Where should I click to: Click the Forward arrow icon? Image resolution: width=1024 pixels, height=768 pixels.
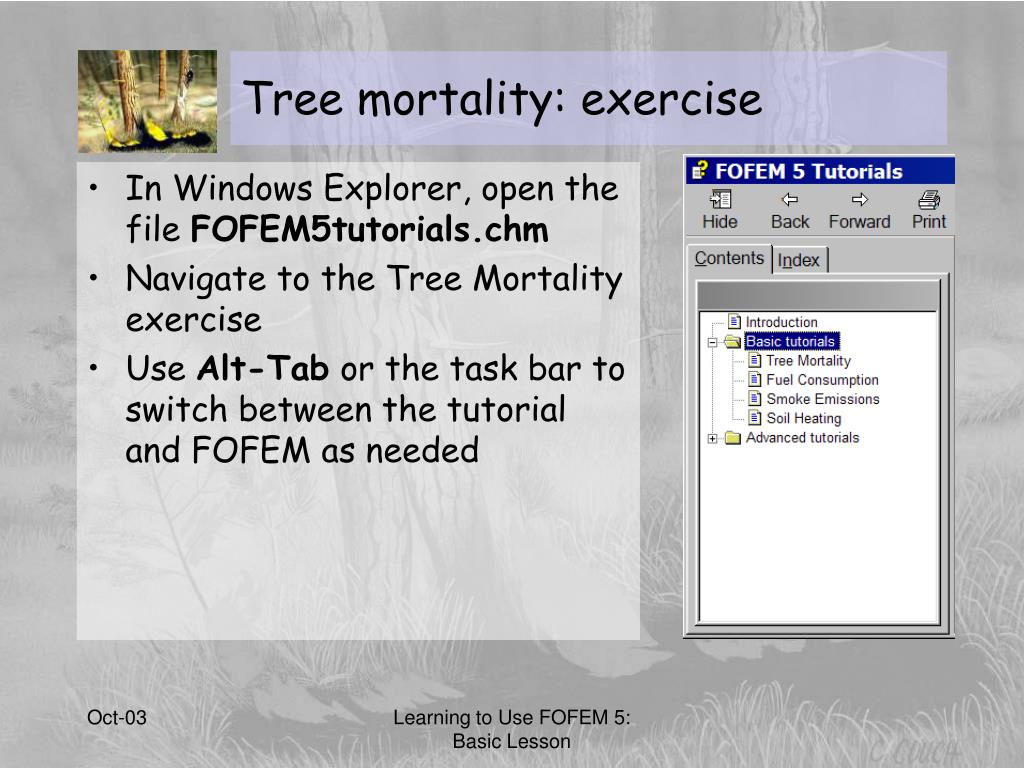tap(859, 199)
